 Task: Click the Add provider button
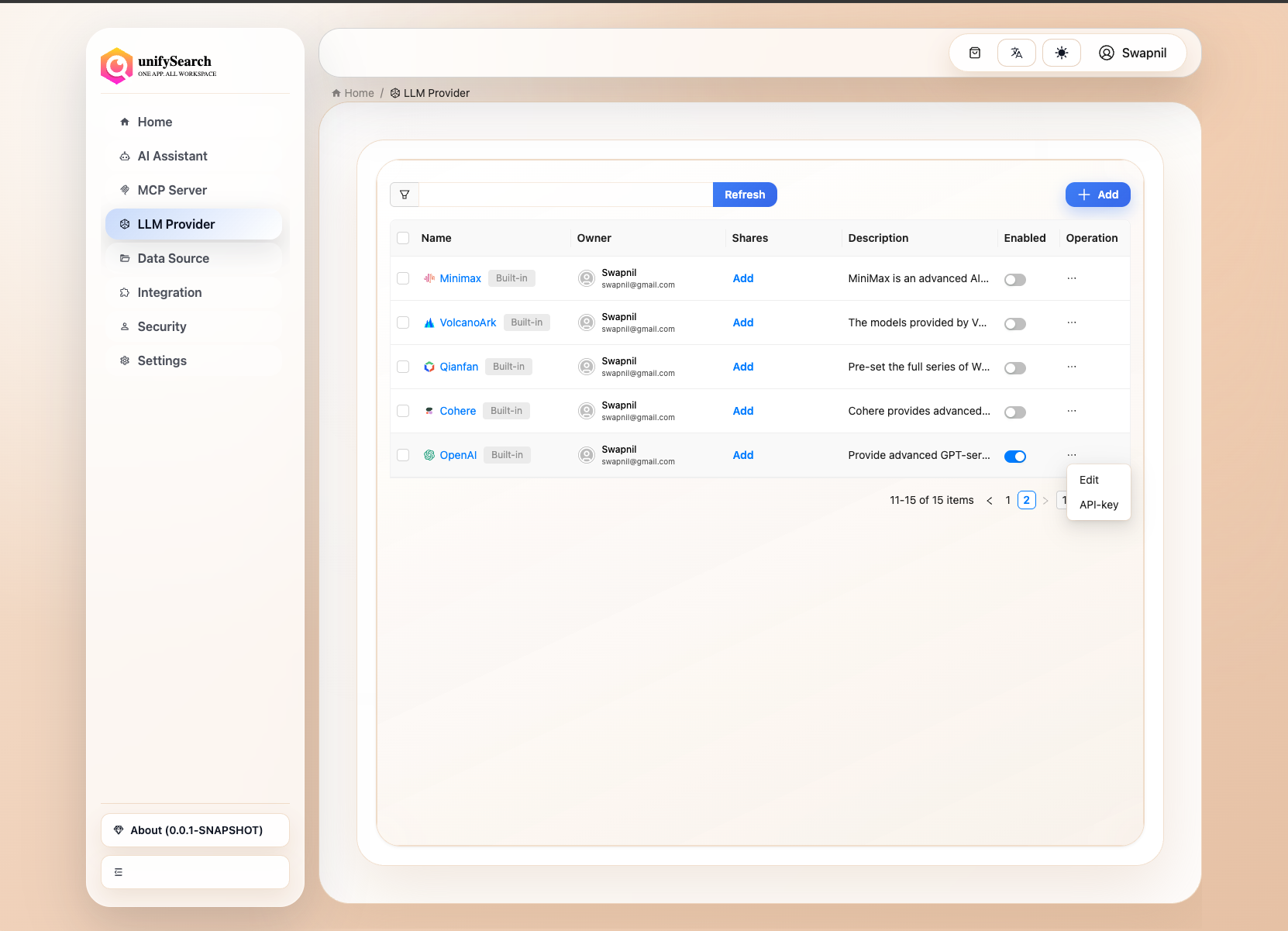click(x=1097, y=195)
